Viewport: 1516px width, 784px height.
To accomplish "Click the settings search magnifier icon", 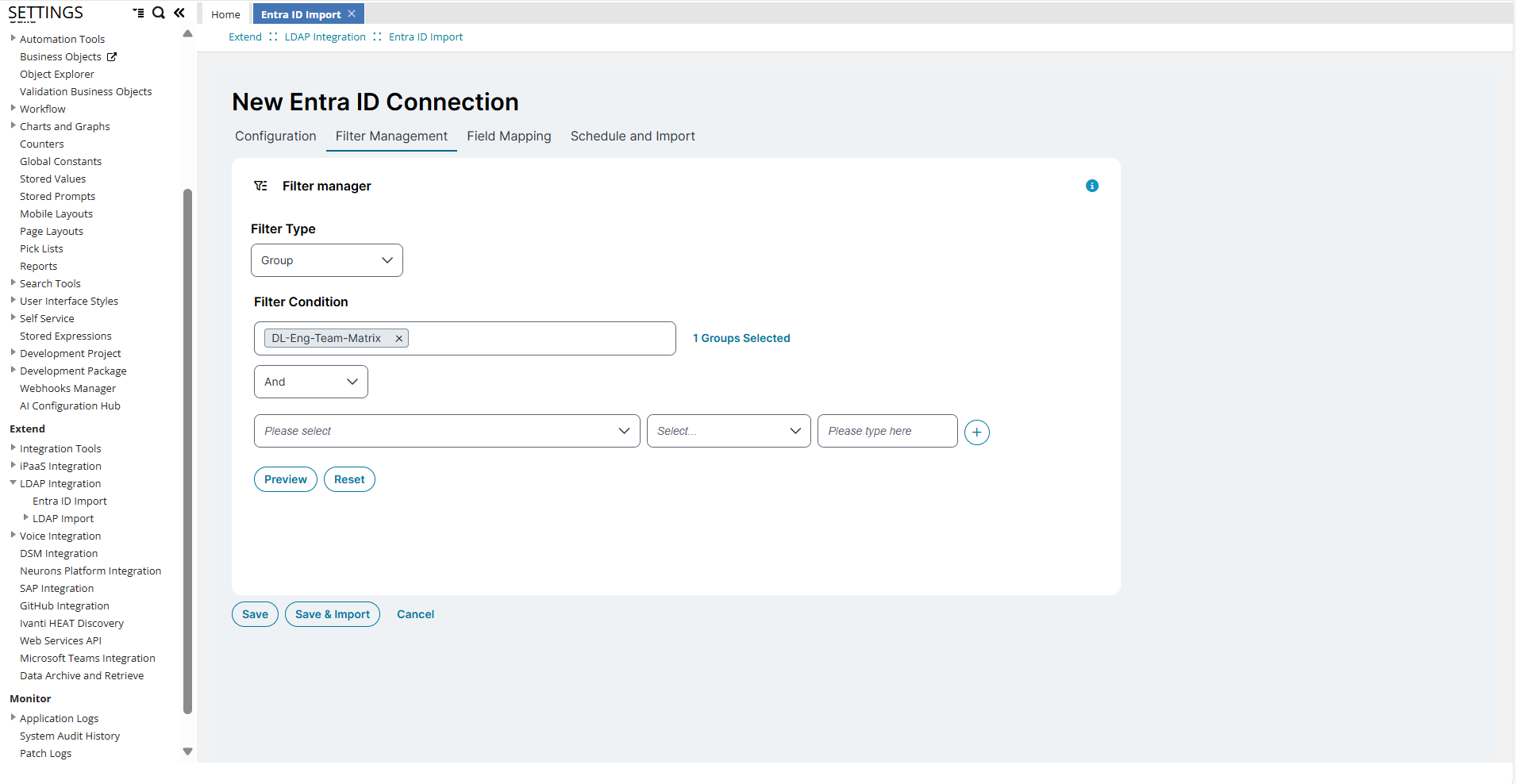I will tap(159, 13).
